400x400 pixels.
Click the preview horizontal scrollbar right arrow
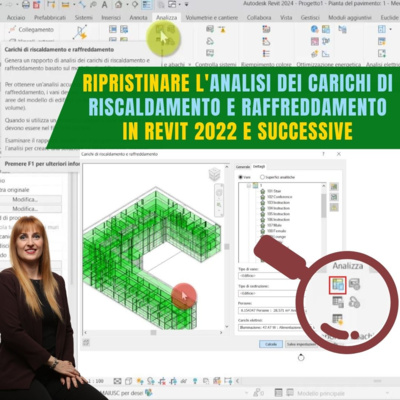pos(221,333)
